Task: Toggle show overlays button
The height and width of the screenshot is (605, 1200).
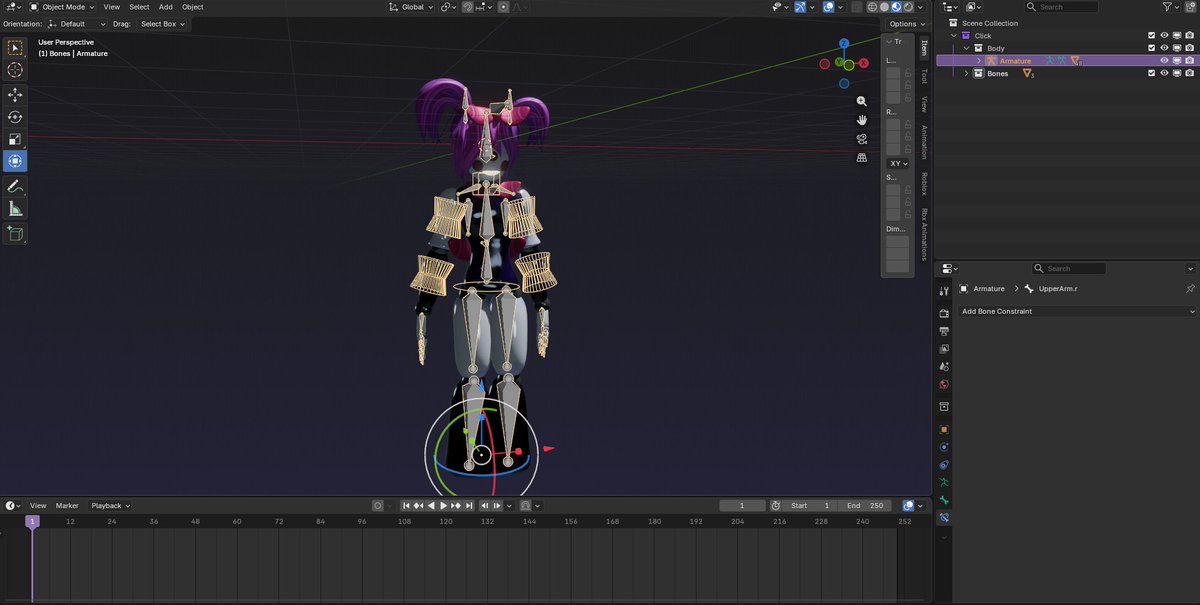Action: tap(829, 7)
